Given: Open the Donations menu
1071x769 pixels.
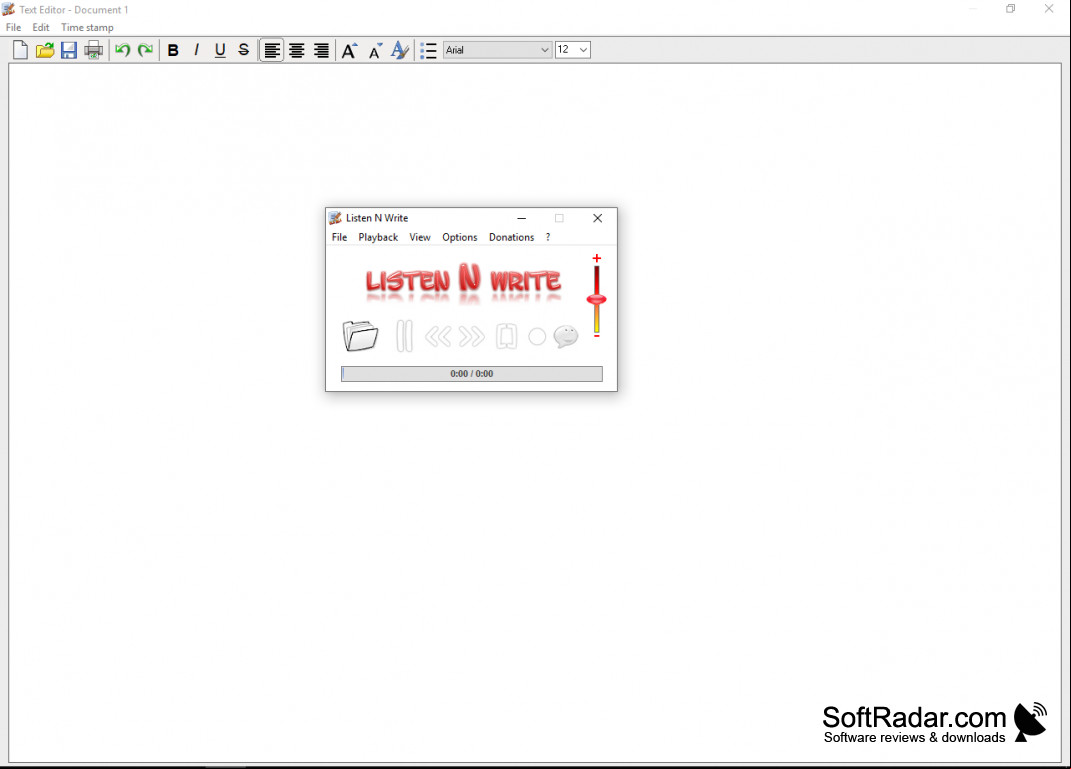Looking at the screenshot, I should coord(512,237).
